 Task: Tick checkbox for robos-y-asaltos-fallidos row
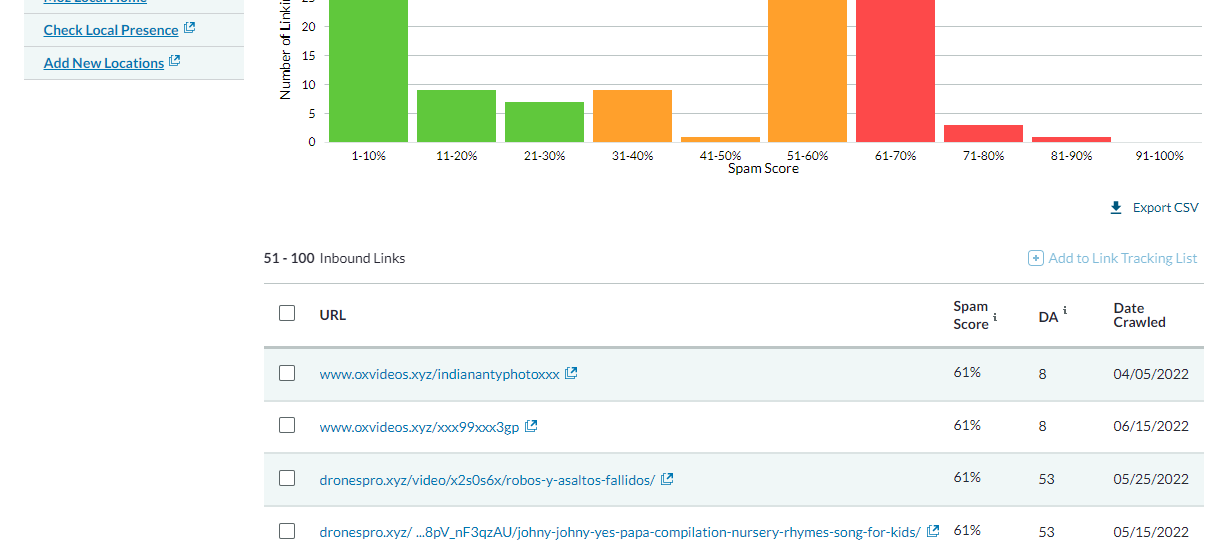point(287,478)
